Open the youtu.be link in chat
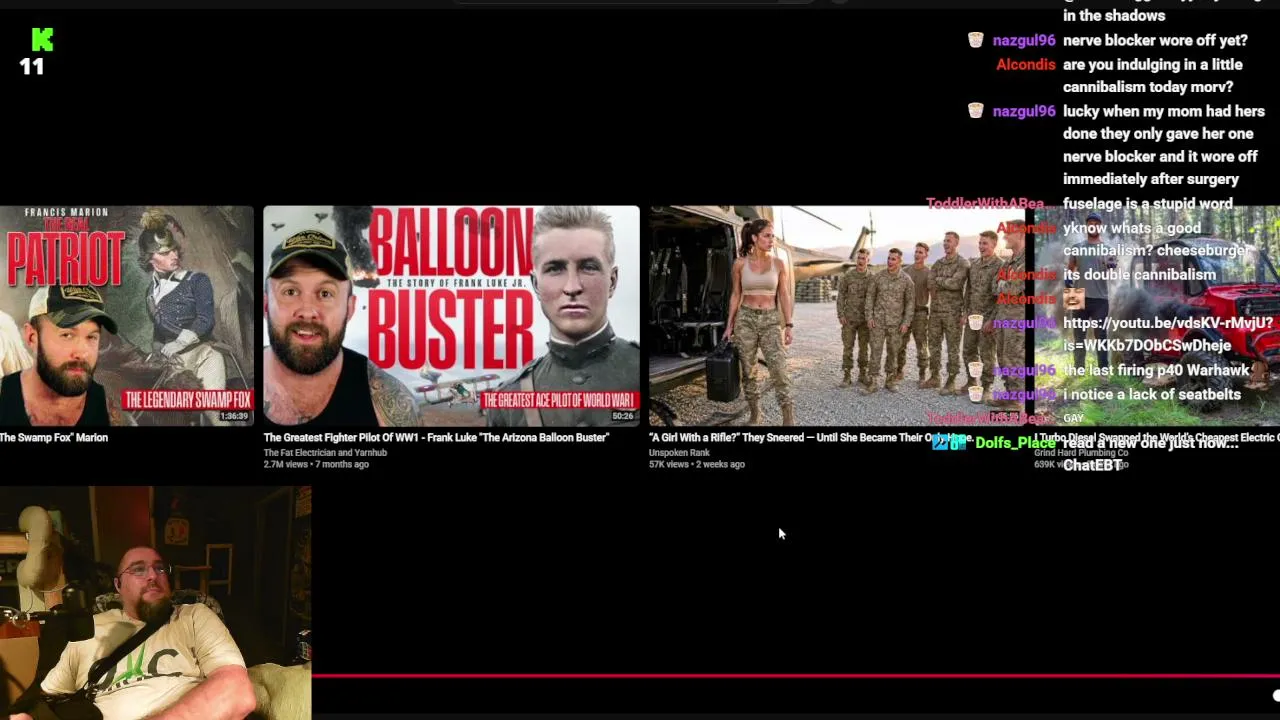The width and height of the screenshot is (1280, 720). click(x=1167, y=334)
